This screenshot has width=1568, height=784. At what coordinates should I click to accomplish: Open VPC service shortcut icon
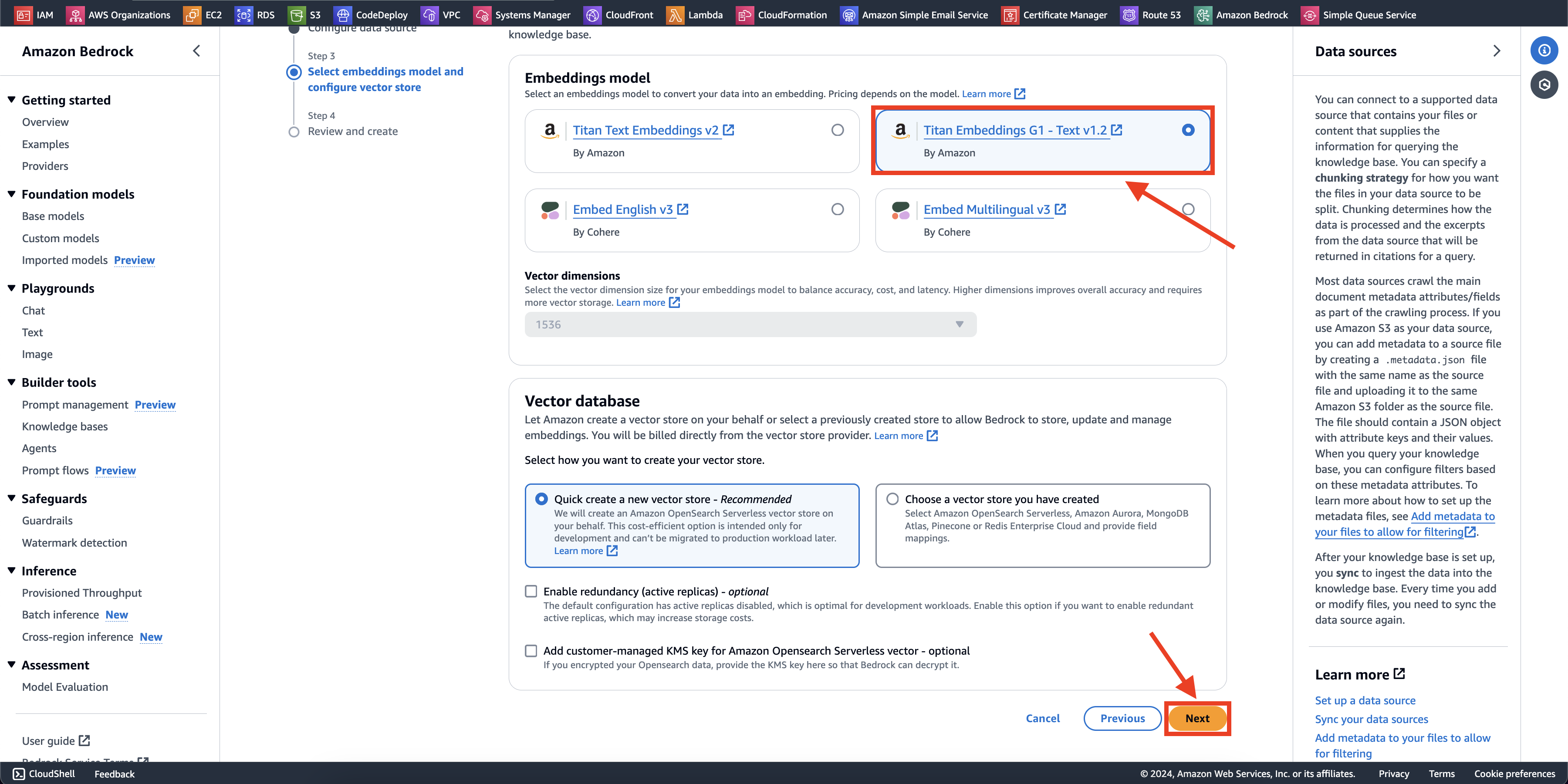pos(430,15)
